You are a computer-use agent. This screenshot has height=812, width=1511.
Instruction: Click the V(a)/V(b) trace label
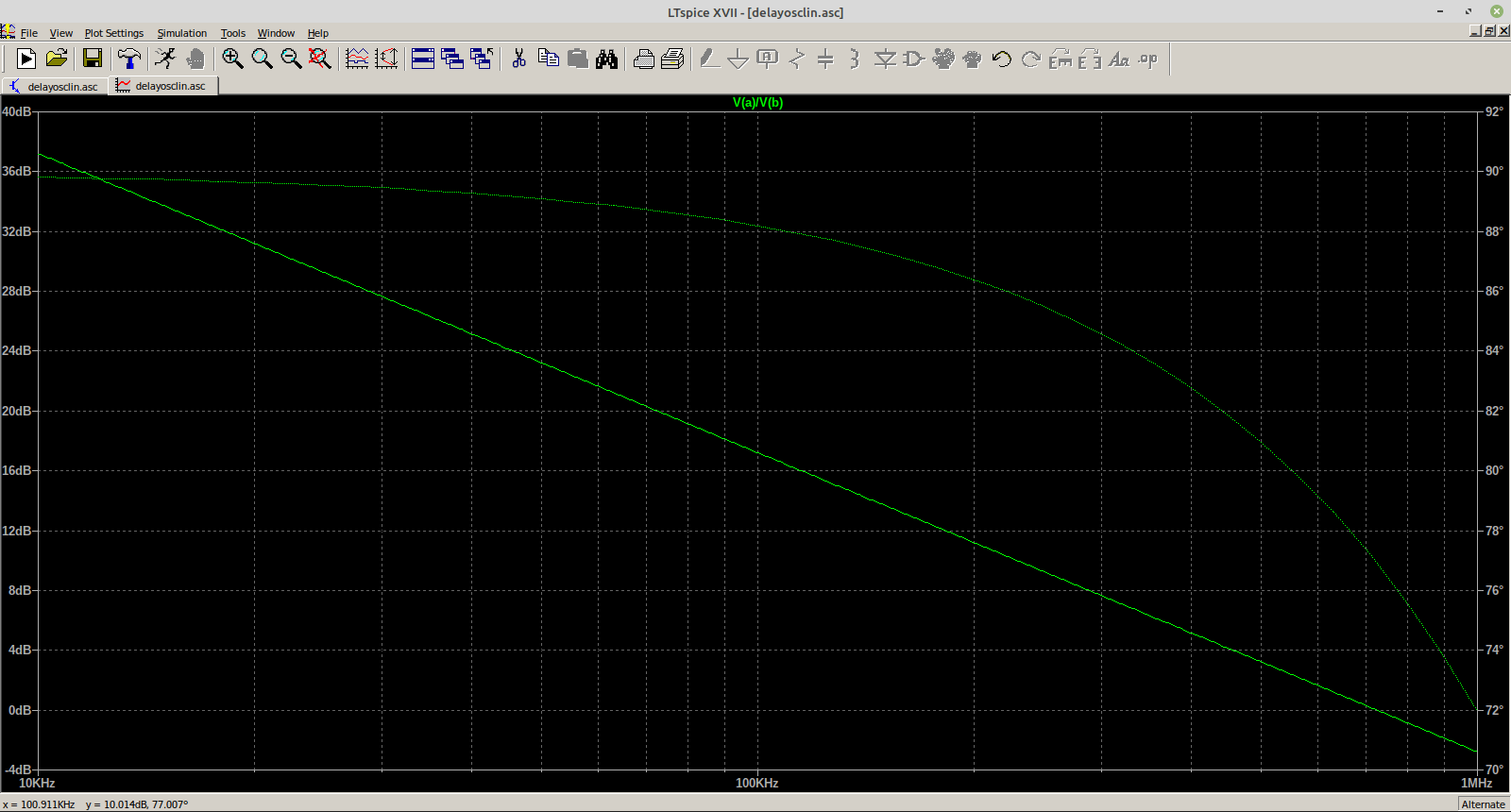tap(758, 102)
